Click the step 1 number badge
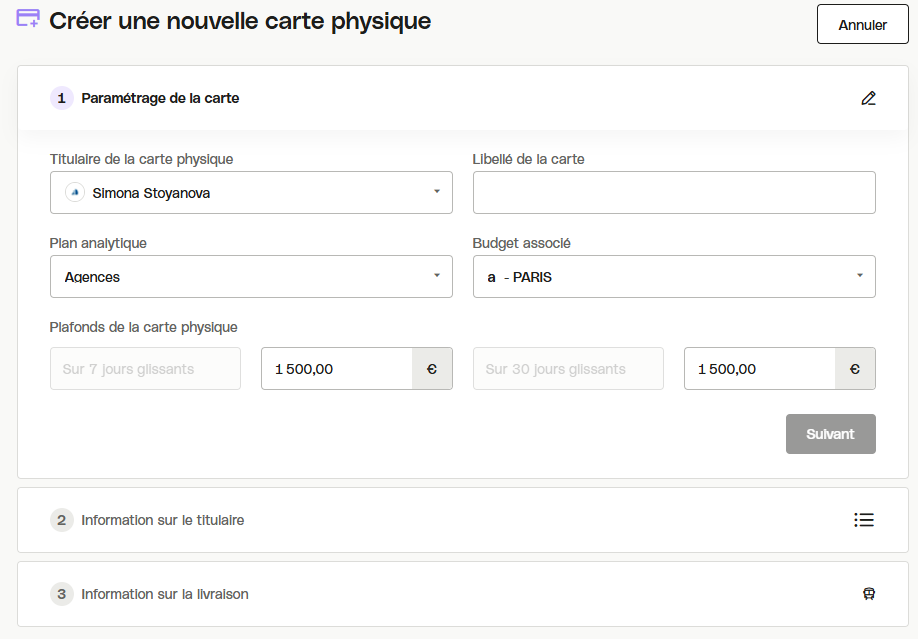Image resolution: width=918 pixels, height=639 pixels. 61,98
